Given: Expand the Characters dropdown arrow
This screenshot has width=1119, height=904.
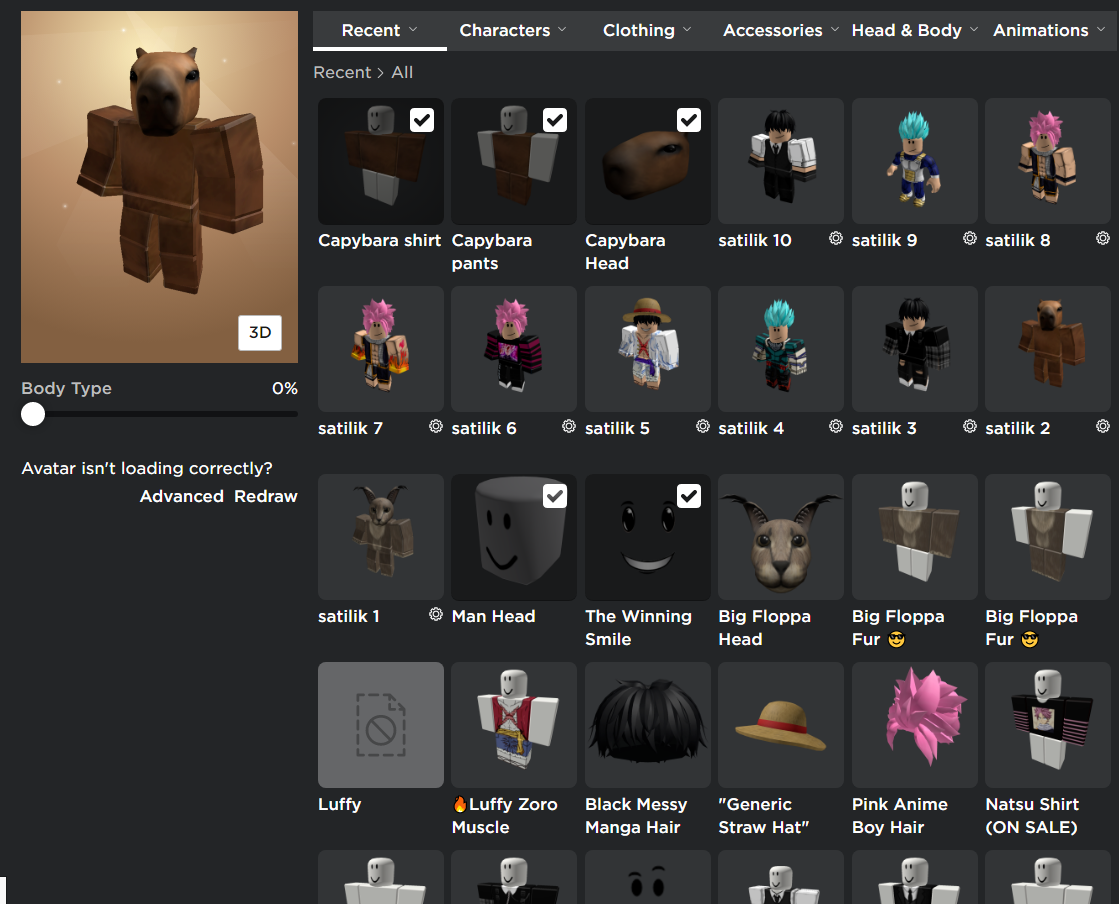Looking at the screenshot, I should (562, 29).
